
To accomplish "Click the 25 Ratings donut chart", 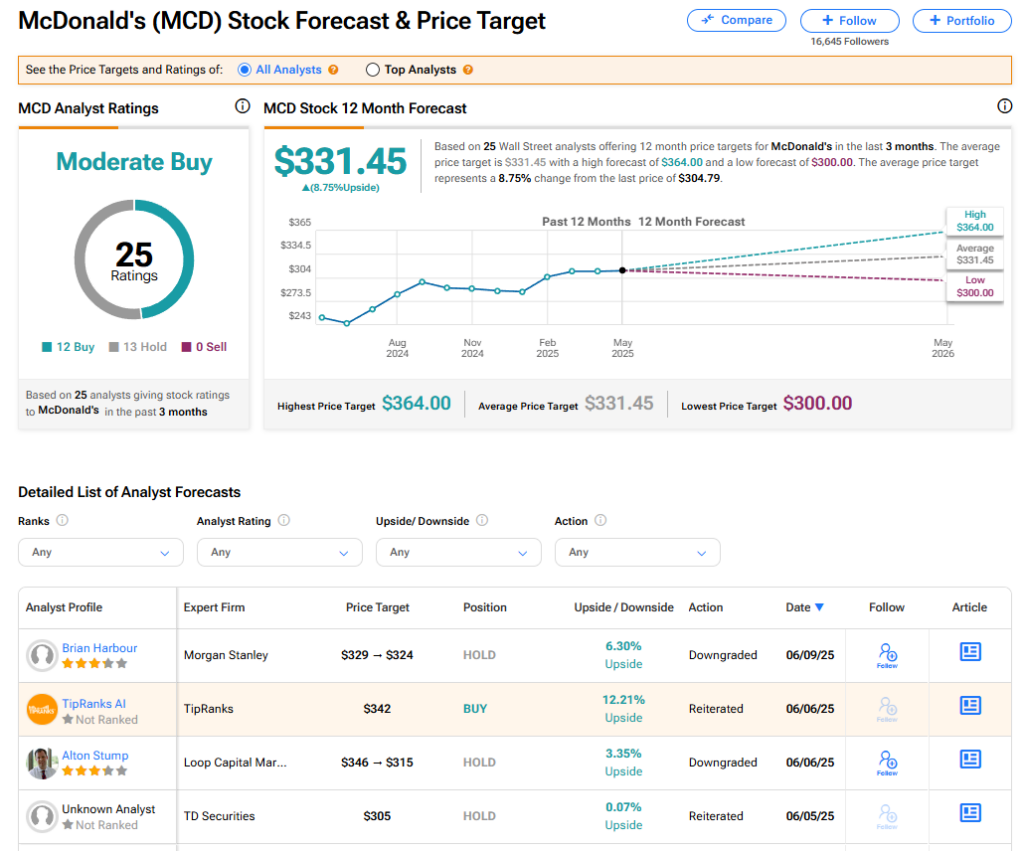I will click(134, 259).
